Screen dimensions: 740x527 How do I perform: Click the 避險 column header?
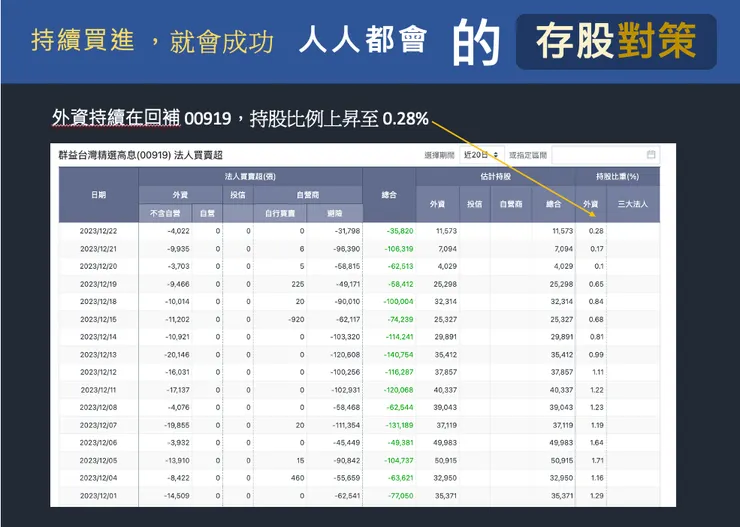click(x=334, y=213)
